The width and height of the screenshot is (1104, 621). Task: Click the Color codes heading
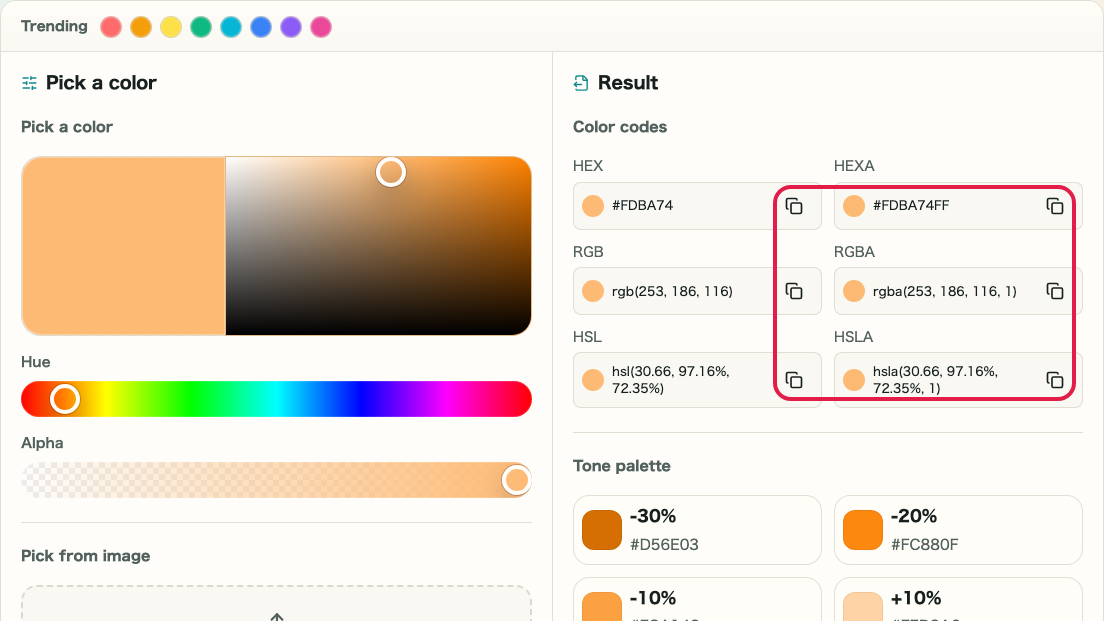click(620, 127)
